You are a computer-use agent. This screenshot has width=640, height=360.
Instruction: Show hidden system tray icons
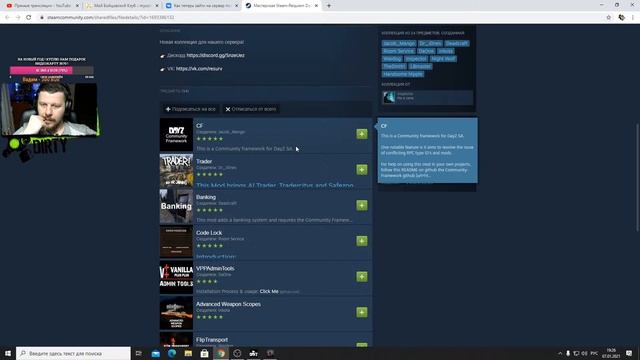[560, 353]
